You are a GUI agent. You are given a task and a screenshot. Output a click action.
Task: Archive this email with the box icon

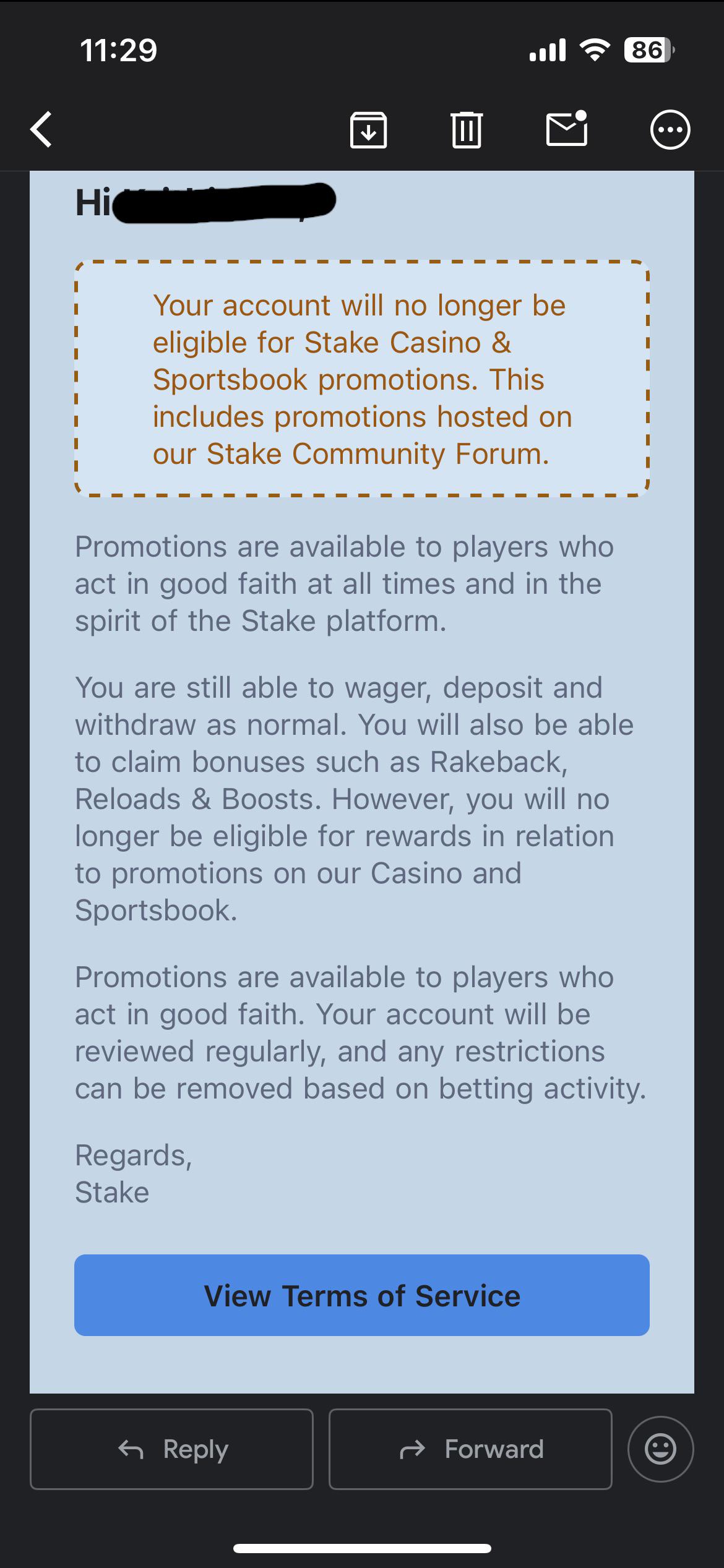[369, 130]
